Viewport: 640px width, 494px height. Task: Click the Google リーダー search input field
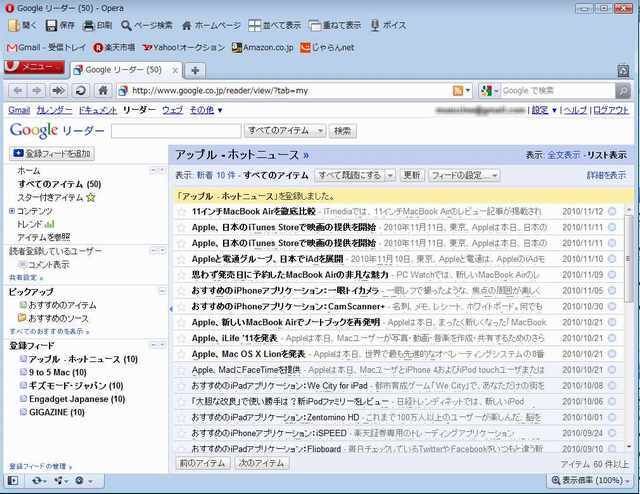(x=176, y=131)
